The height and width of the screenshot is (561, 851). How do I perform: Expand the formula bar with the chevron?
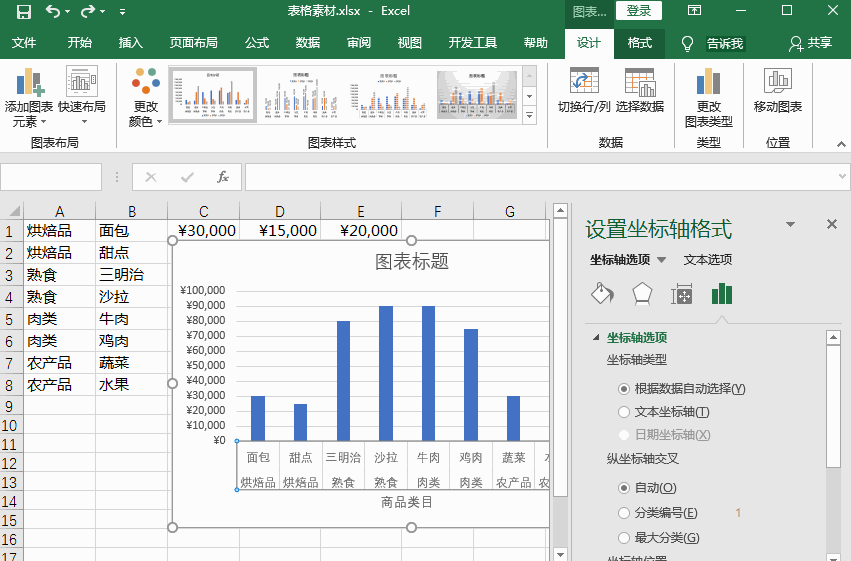[841, 177]
